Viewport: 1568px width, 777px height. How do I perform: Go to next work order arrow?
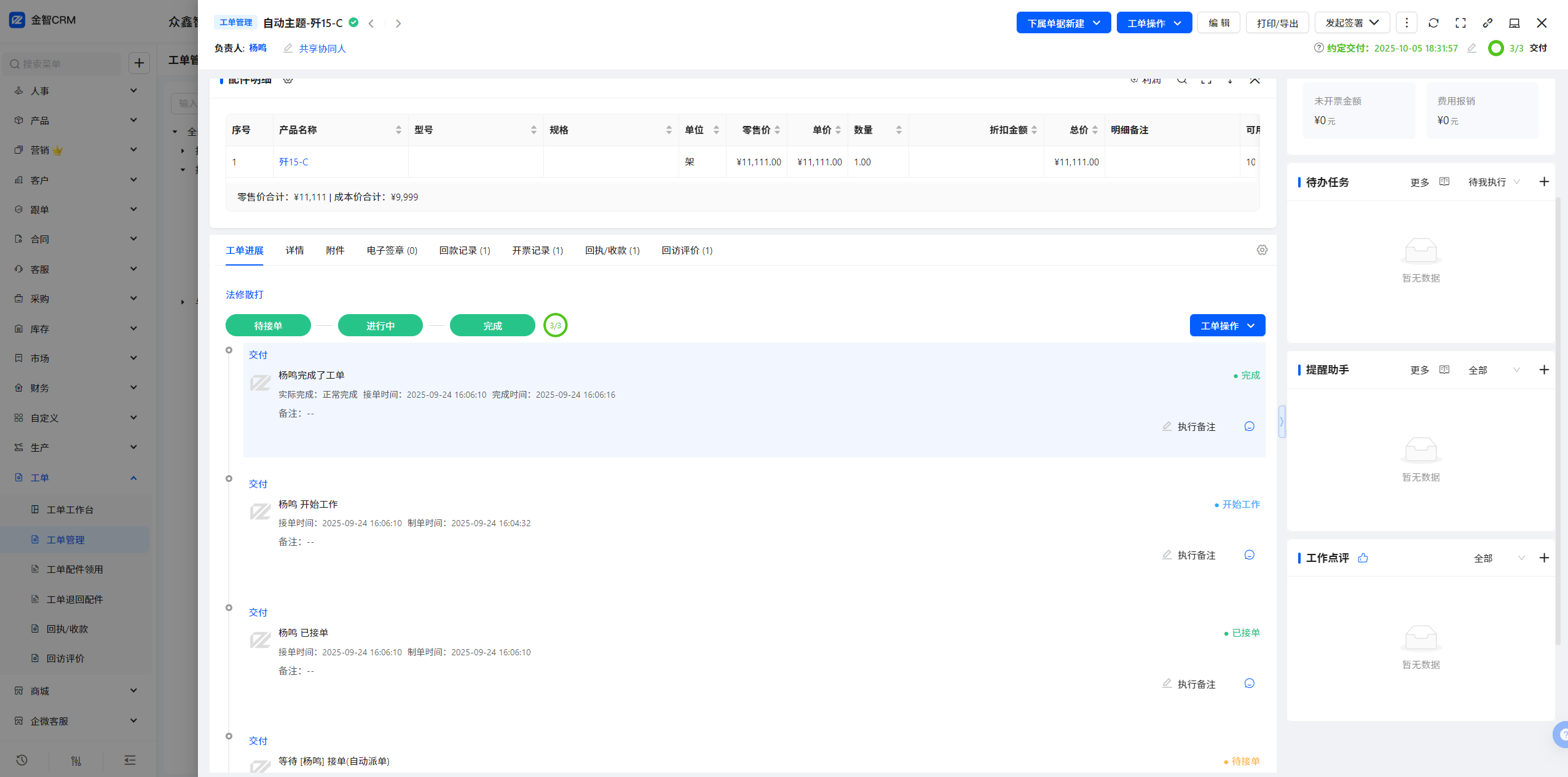pyautogui.click(x=398, y=23)
